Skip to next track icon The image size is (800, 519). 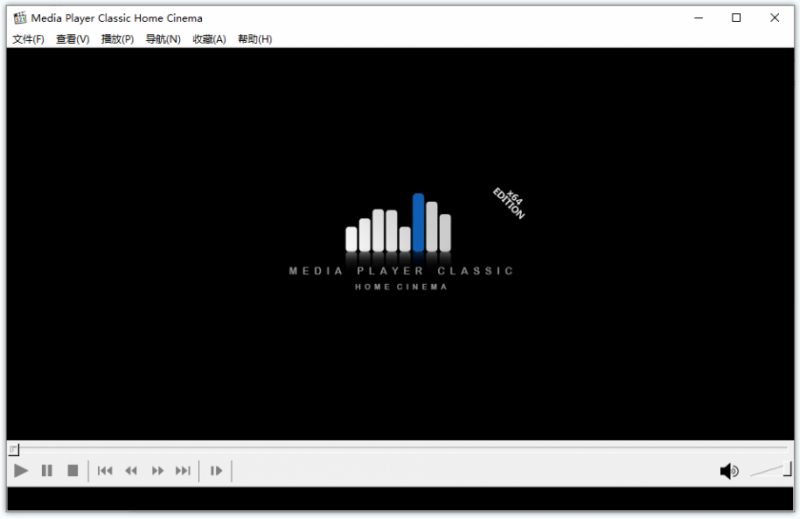click(183, 471)
